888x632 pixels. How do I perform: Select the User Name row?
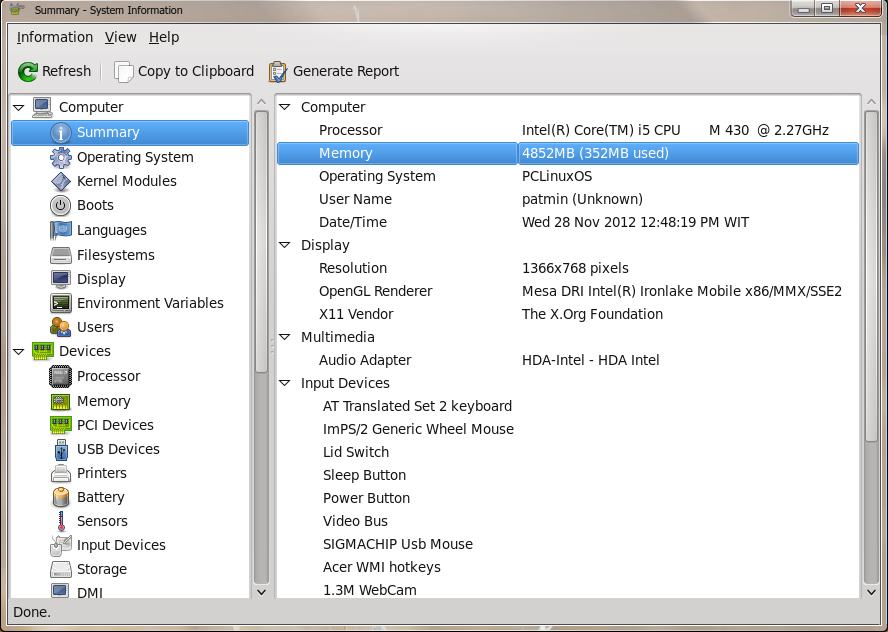click(x=567, y=199)
